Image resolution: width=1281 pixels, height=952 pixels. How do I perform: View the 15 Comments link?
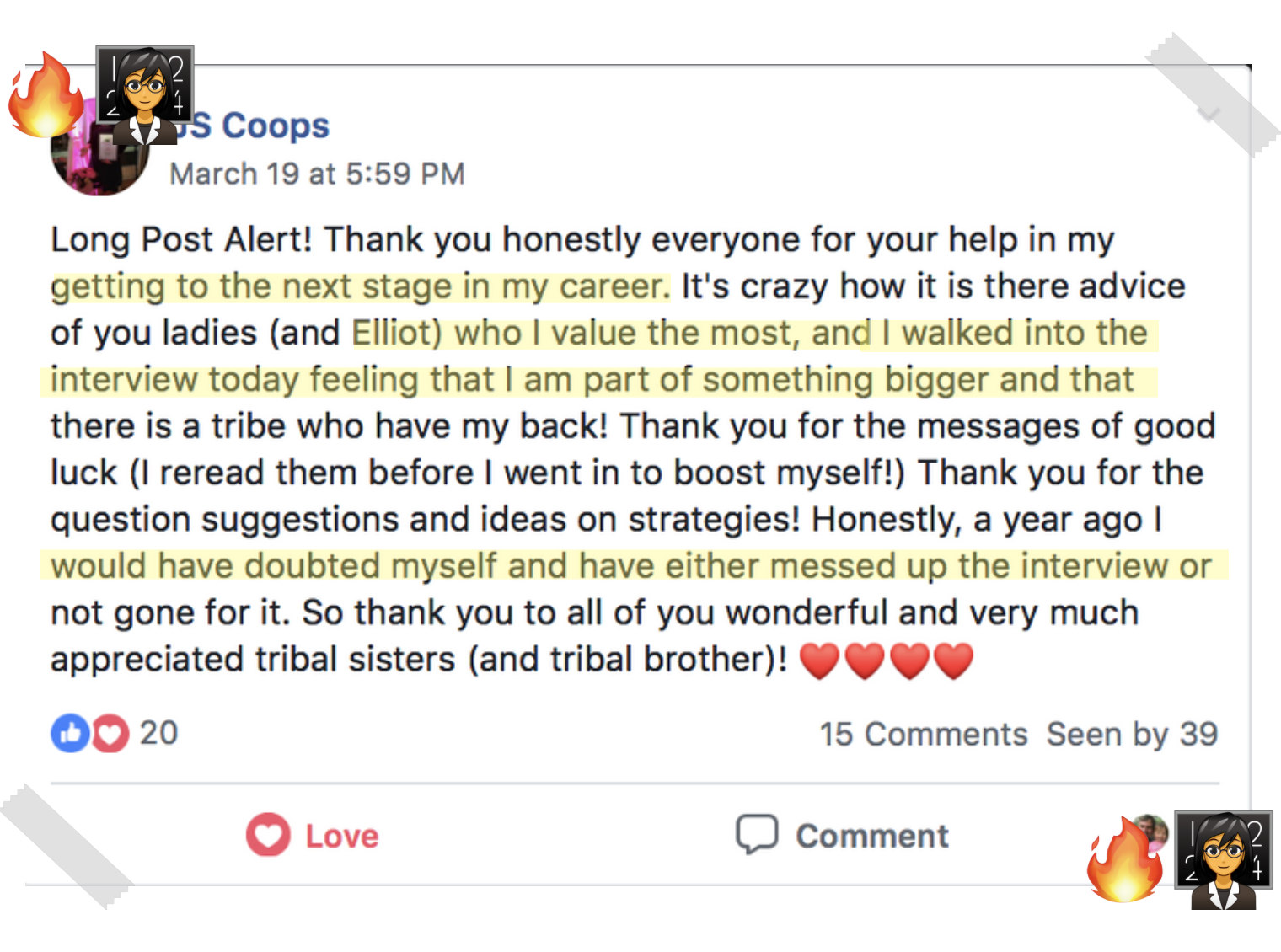[x=923, y=735]
